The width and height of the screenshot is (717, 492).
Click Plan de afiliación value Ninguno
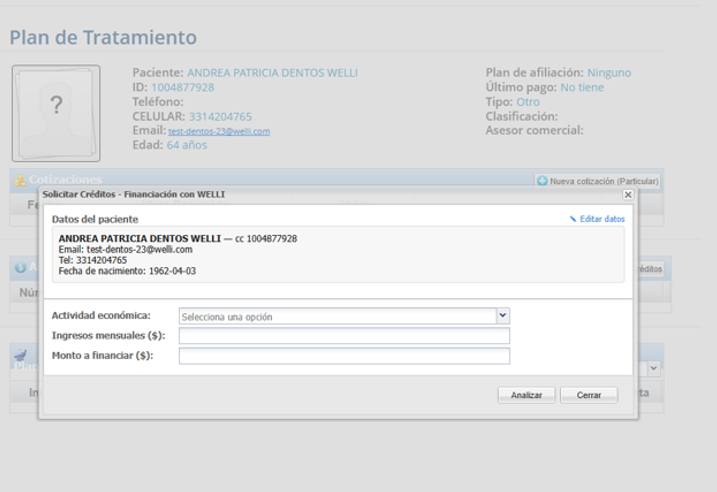tap(609, 73)
